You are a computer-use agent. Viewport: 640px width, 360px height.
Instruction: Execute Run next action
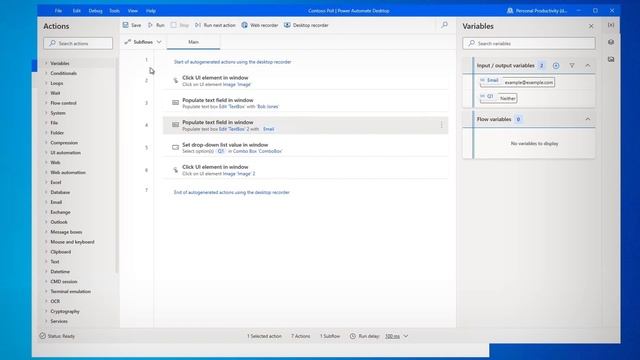215,25
